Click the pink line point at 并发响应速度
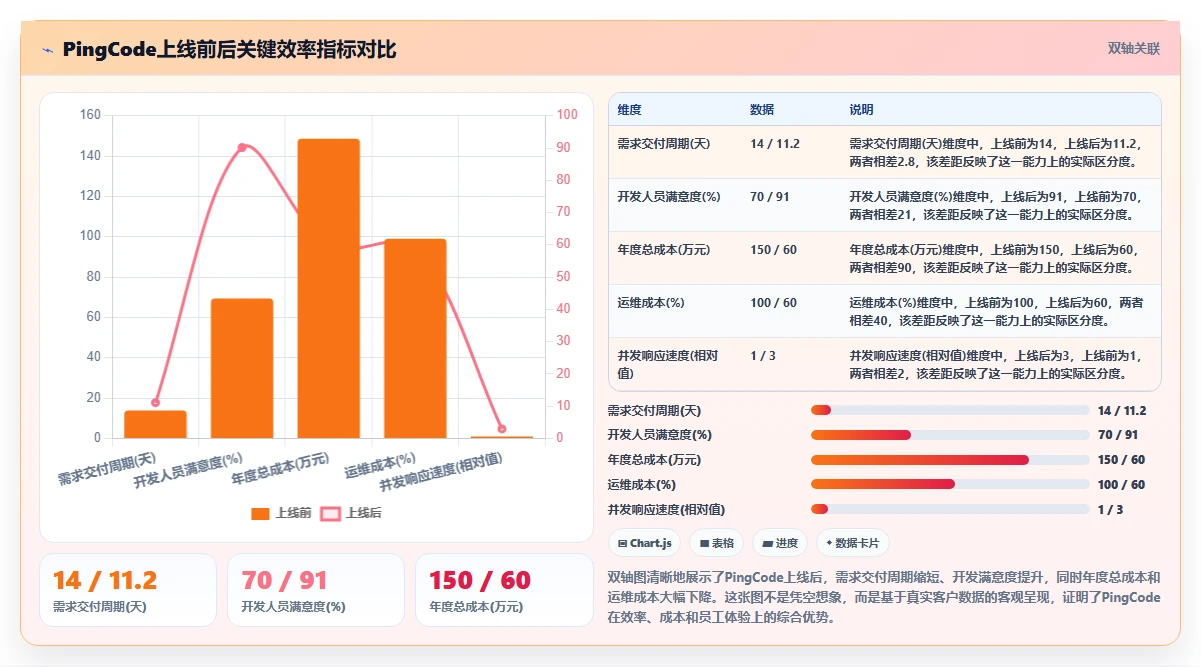 (x=502, y=429)
